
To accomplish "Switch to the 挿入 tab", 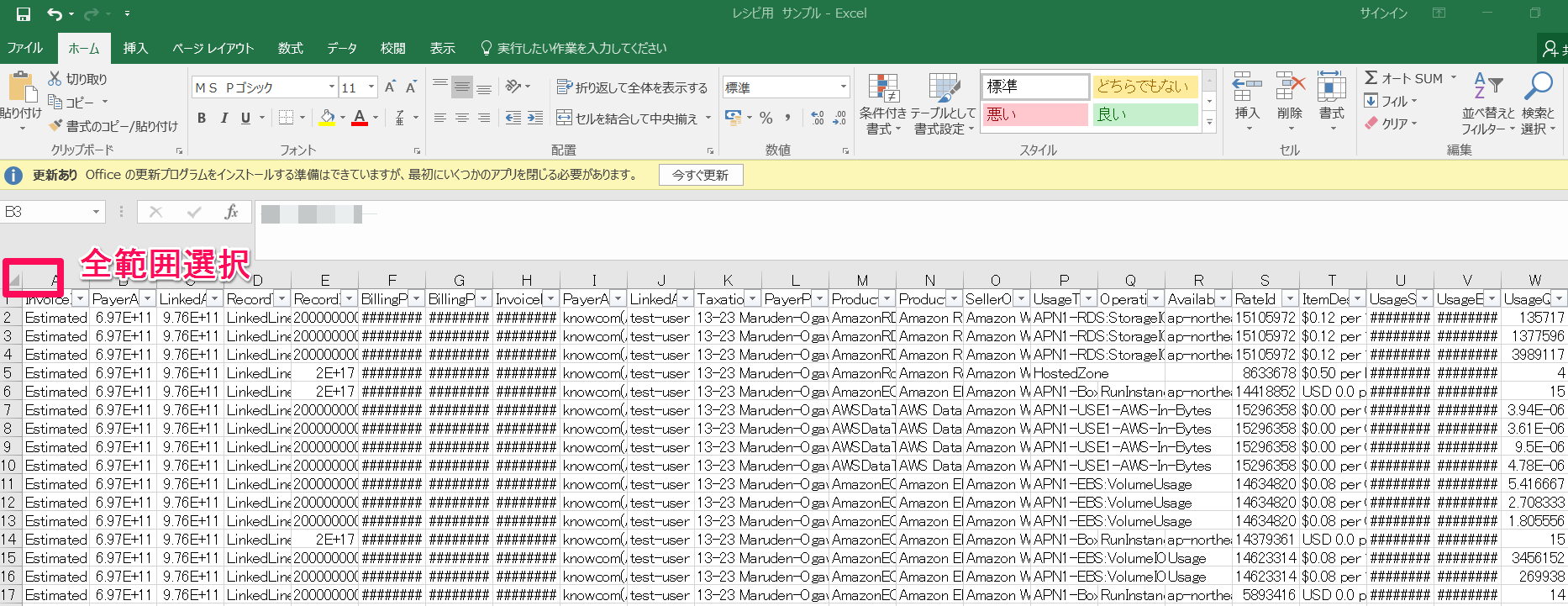I will pyautogui.click(x=135, y=48).
